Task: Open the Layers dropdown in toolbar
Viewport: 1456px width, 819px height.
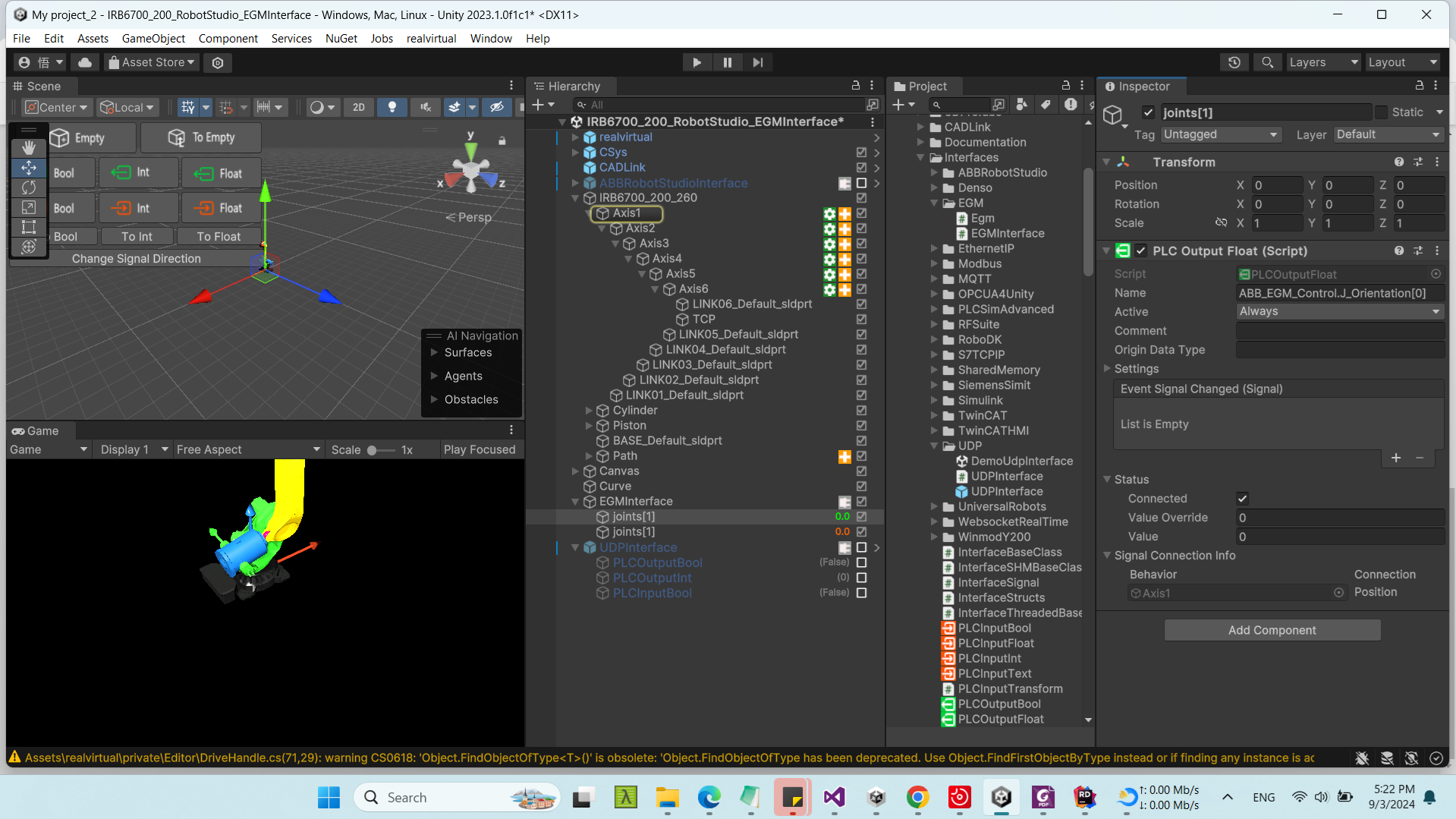Action: (x=1323, y=62)
